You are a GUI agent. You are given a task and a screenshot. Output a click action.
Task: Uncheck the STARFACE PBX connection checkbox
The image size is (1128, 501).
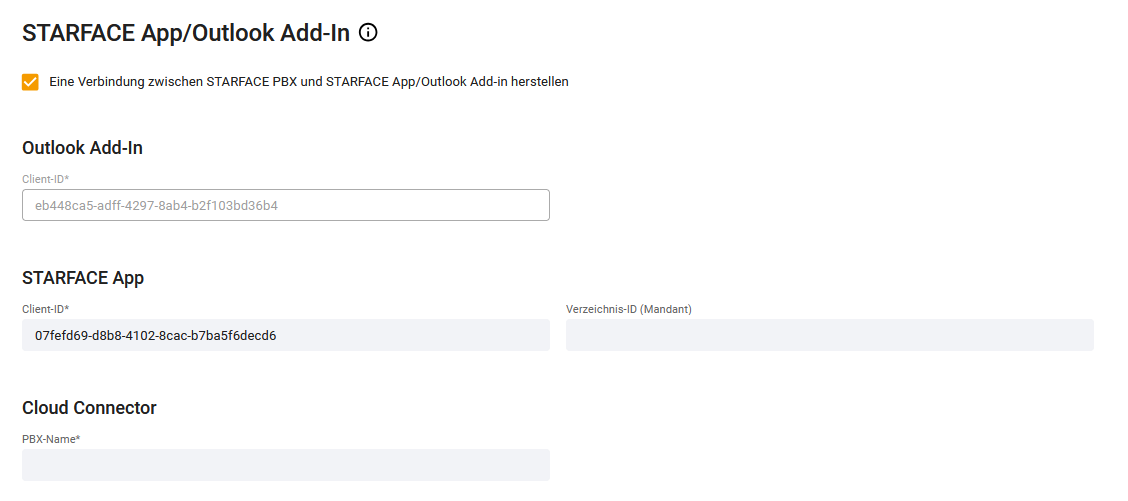tap(30, 82)
